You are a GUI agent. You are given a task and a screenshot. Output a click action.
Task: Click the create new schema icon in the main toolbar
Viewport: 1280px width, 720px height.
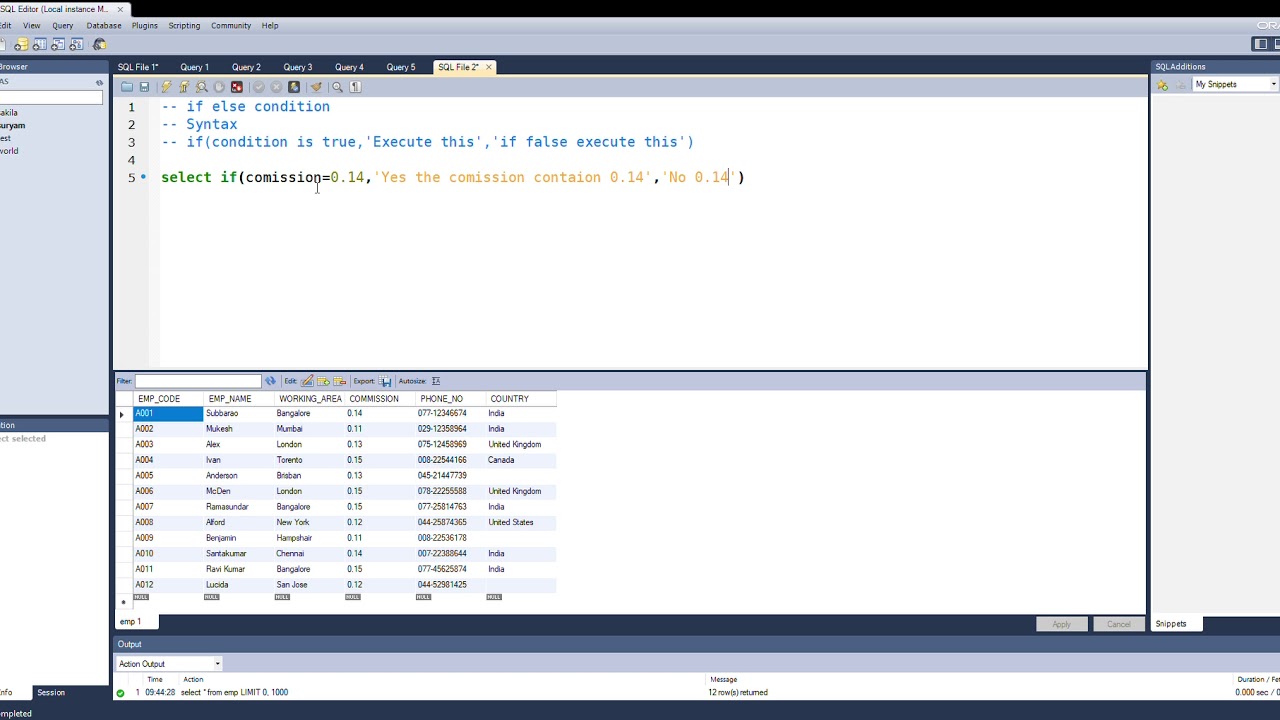(x=22, y=44)
